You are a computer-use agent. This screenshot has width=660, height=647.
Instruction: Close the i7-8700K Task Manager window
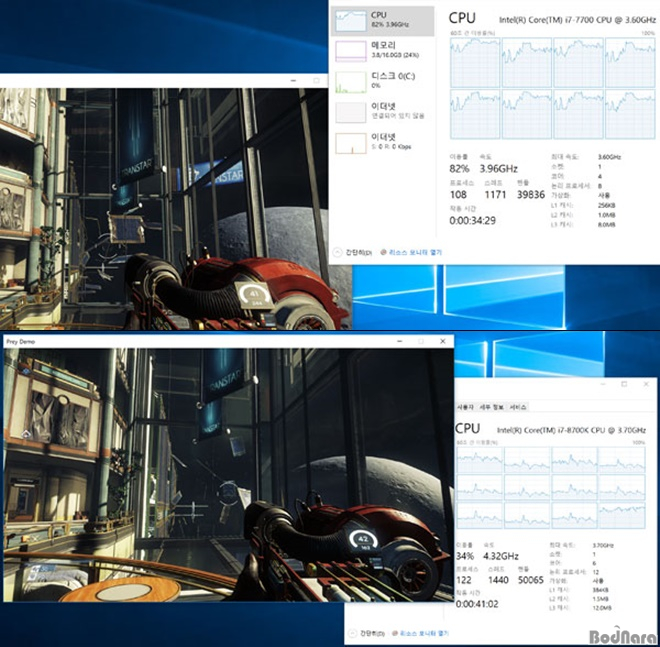[646, 384]
